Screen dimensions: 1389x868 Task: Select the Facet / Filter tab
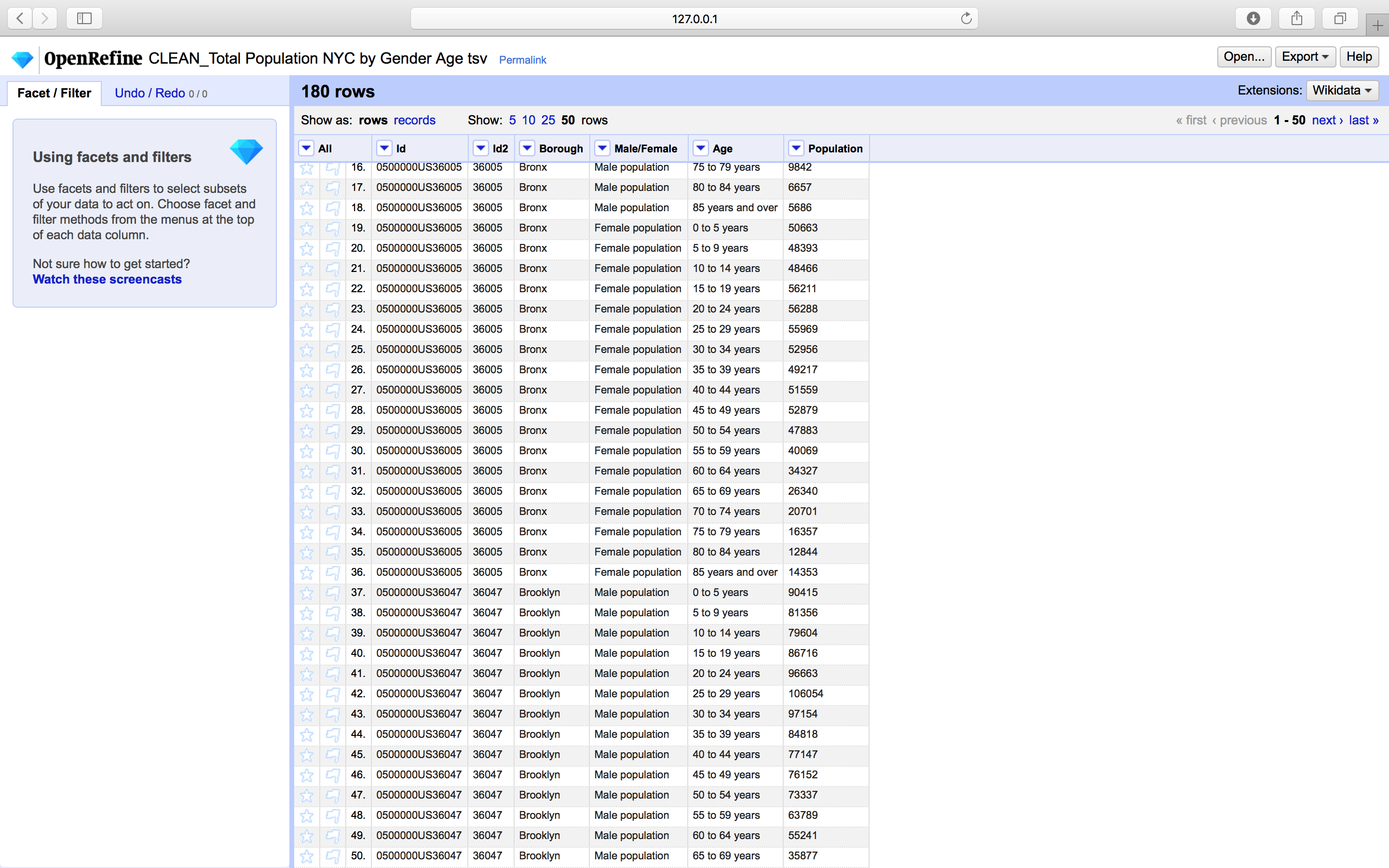click(x=54, y=93)
